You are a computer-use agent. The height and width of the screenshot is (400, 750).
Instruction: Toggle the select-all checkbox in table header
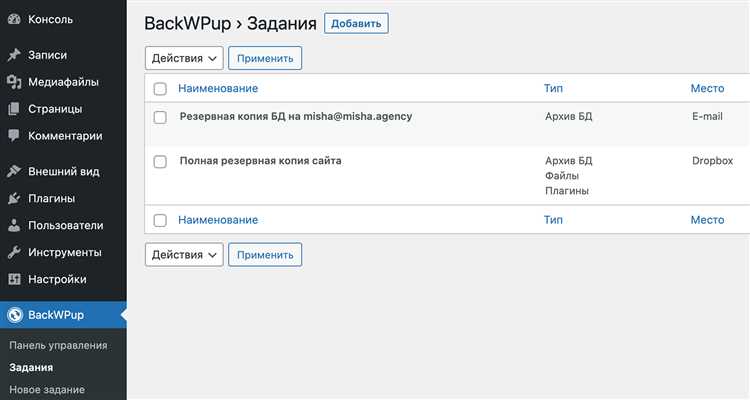tap(160, 89)
